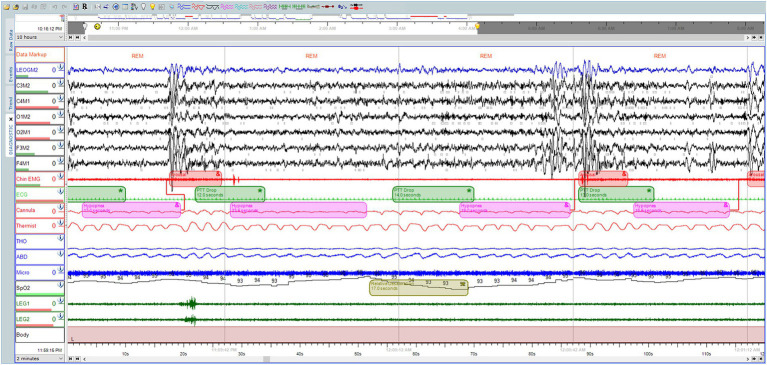Screen dimensions: 767x365
Task: Switch to the Raw Data side tab
Action: 10,37
